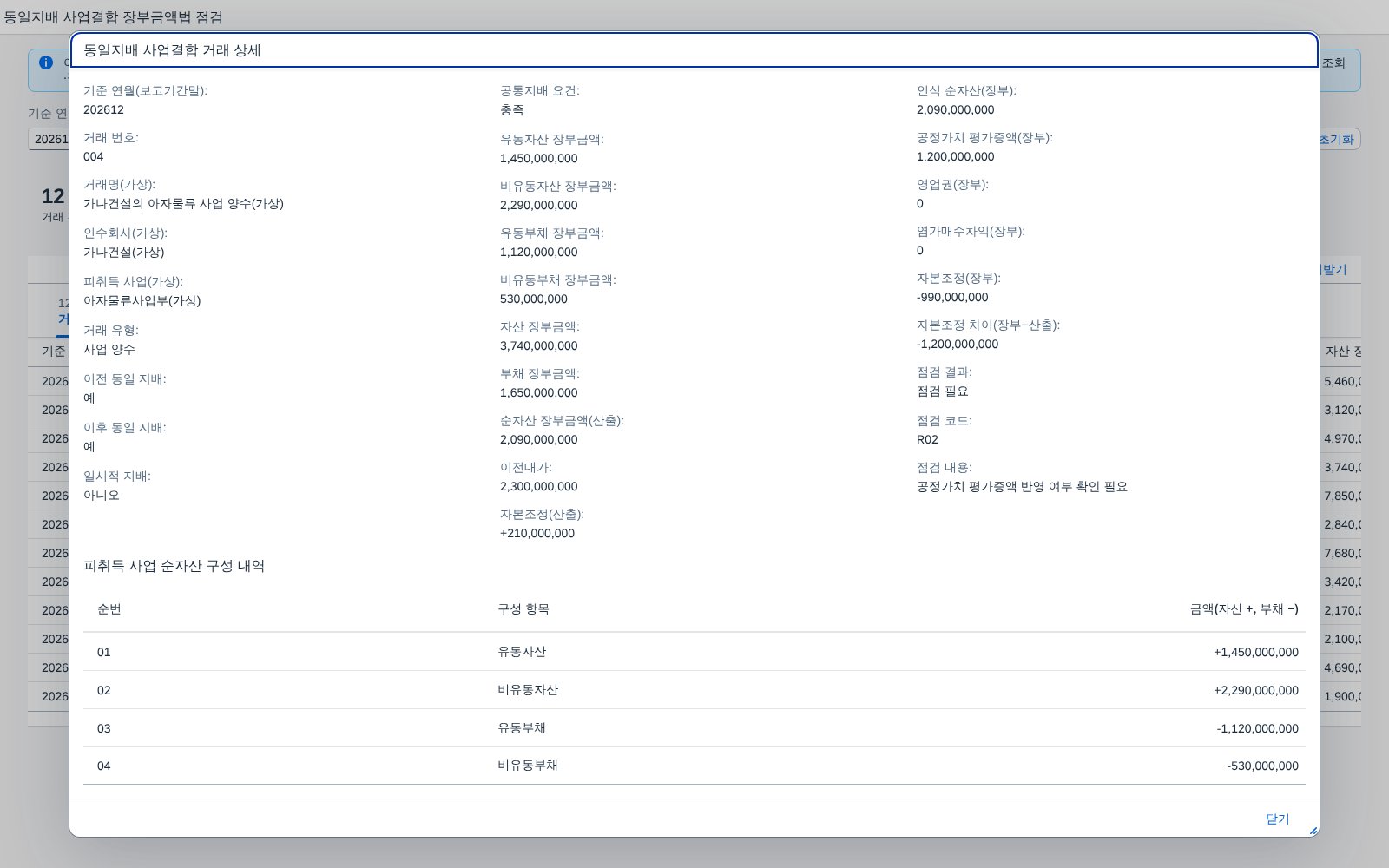Screen dimensions: 1389x868
Task: Click the 구성 항목 column header
Action: (523, 609)
